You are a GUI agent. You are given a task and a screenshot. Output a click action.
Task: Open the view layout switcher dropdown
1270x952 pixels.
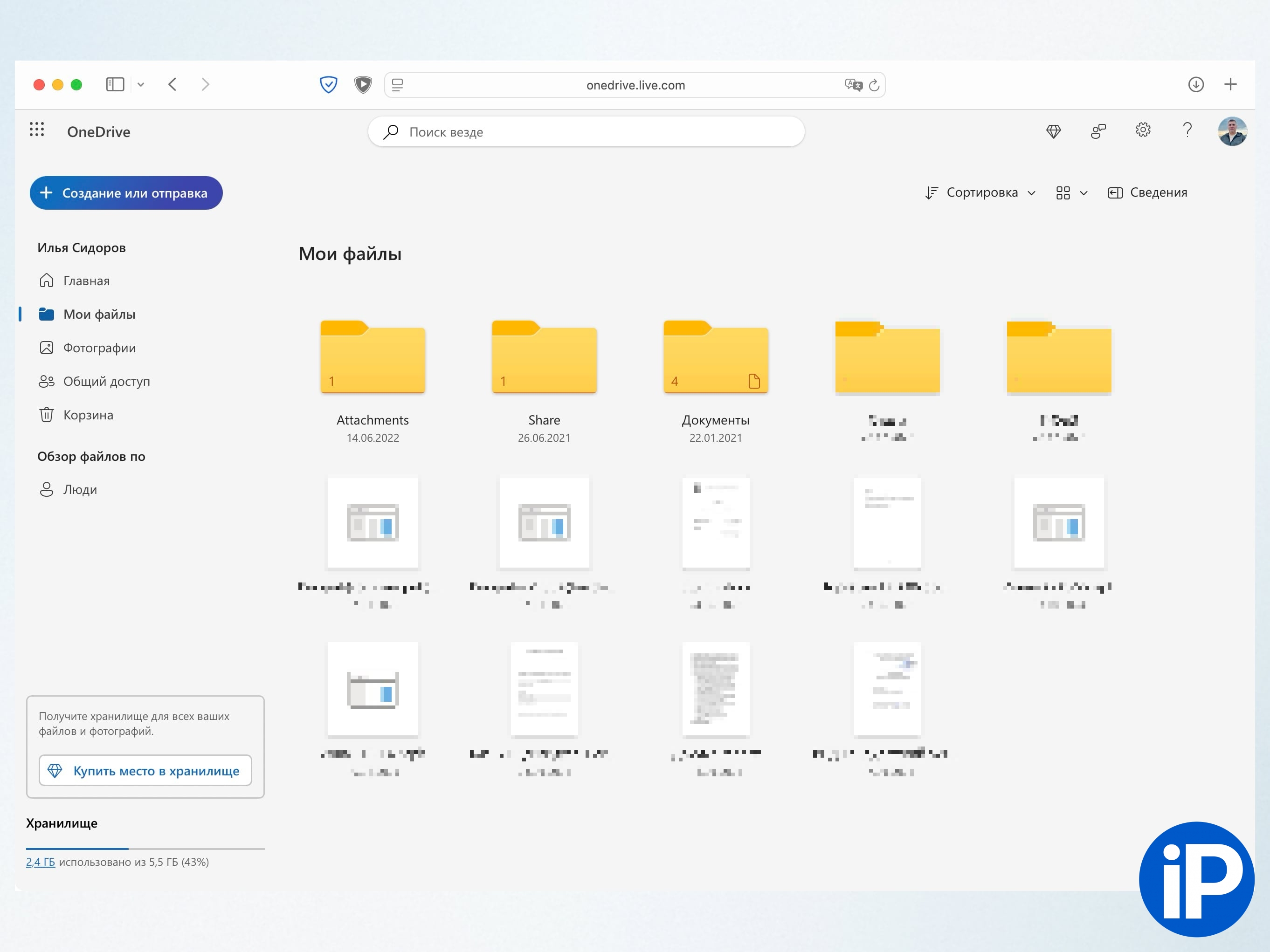coord(1071,193)
